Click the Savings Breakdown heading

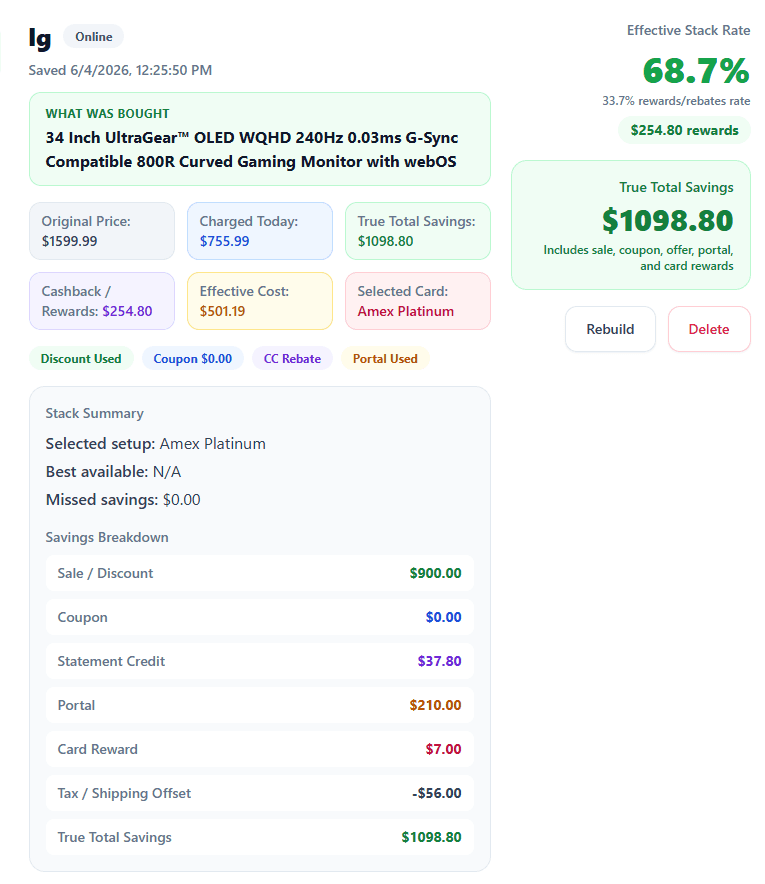click(x=107, y=537)
